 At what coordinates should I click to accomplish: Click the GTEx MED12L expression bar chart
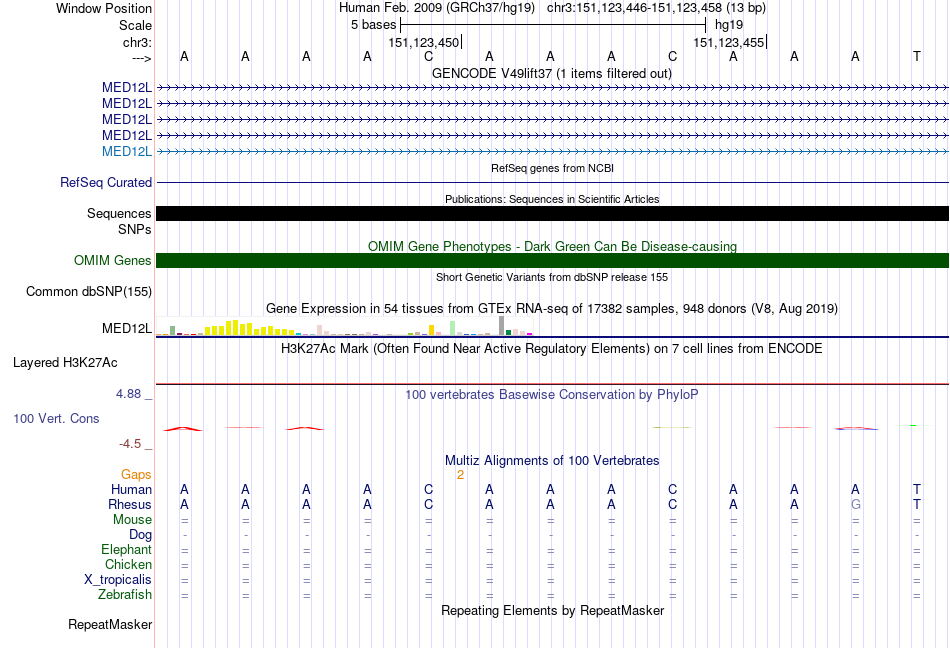tap(344, 326)
